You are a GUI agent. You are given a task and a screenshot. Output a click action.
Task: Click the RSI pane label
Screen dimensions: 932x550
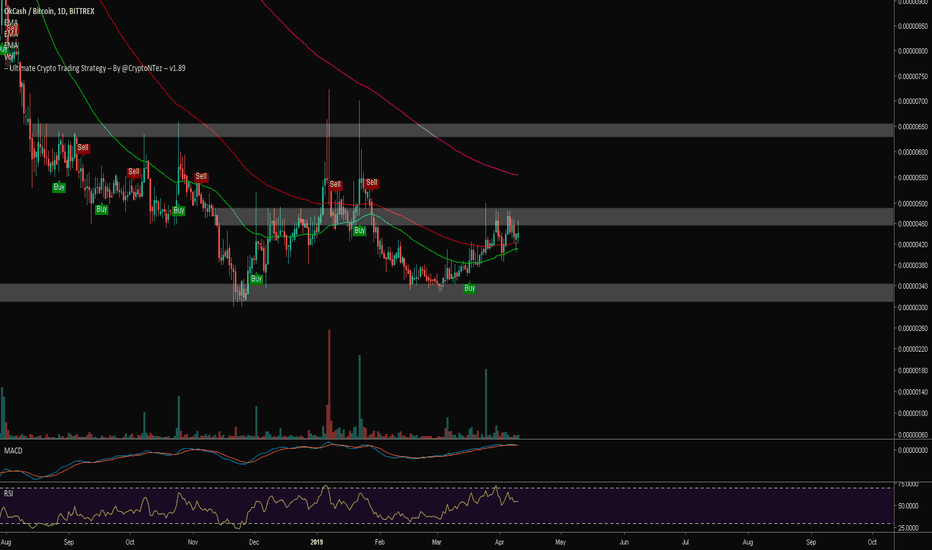(8, 493)
